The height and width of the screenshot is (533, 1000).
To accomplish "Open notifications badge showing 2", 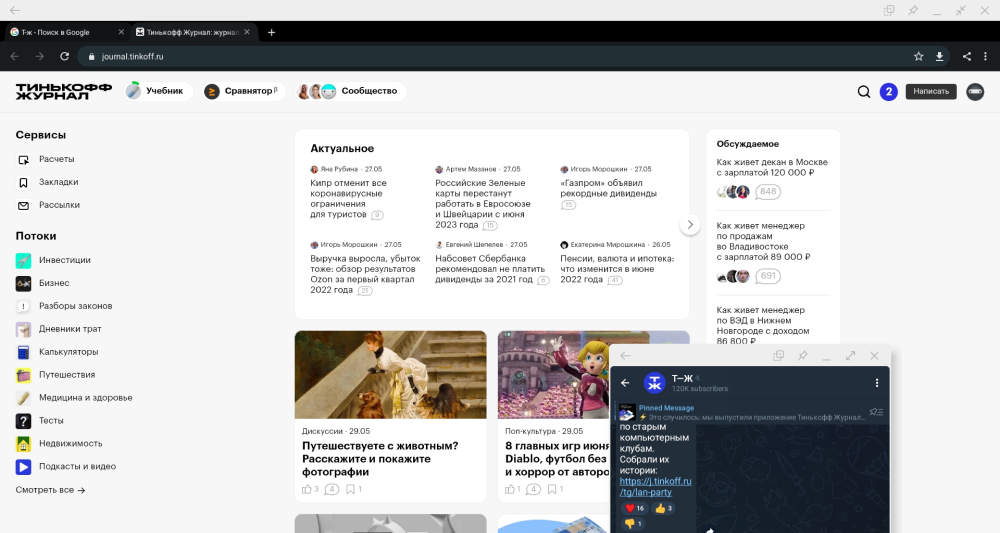I will pyautogui.click(x=888, y=92).
